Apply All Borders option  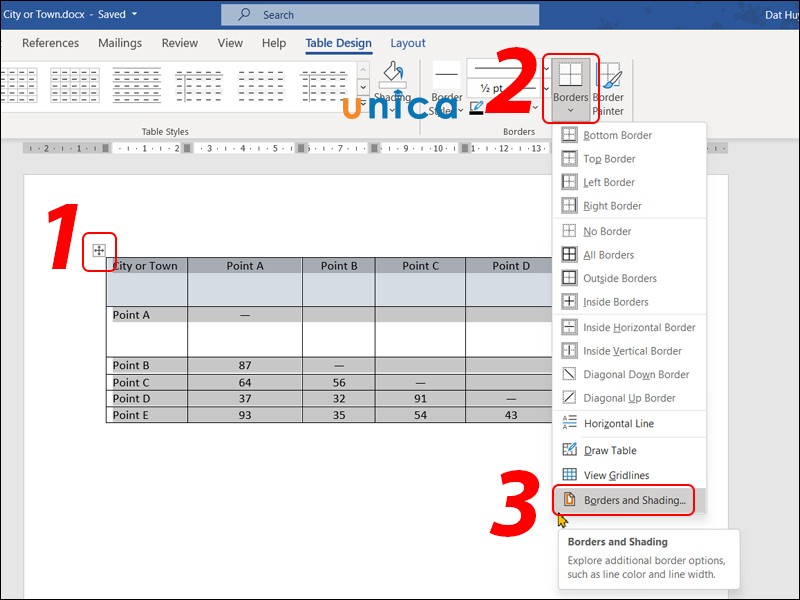[x=608, y=255]
